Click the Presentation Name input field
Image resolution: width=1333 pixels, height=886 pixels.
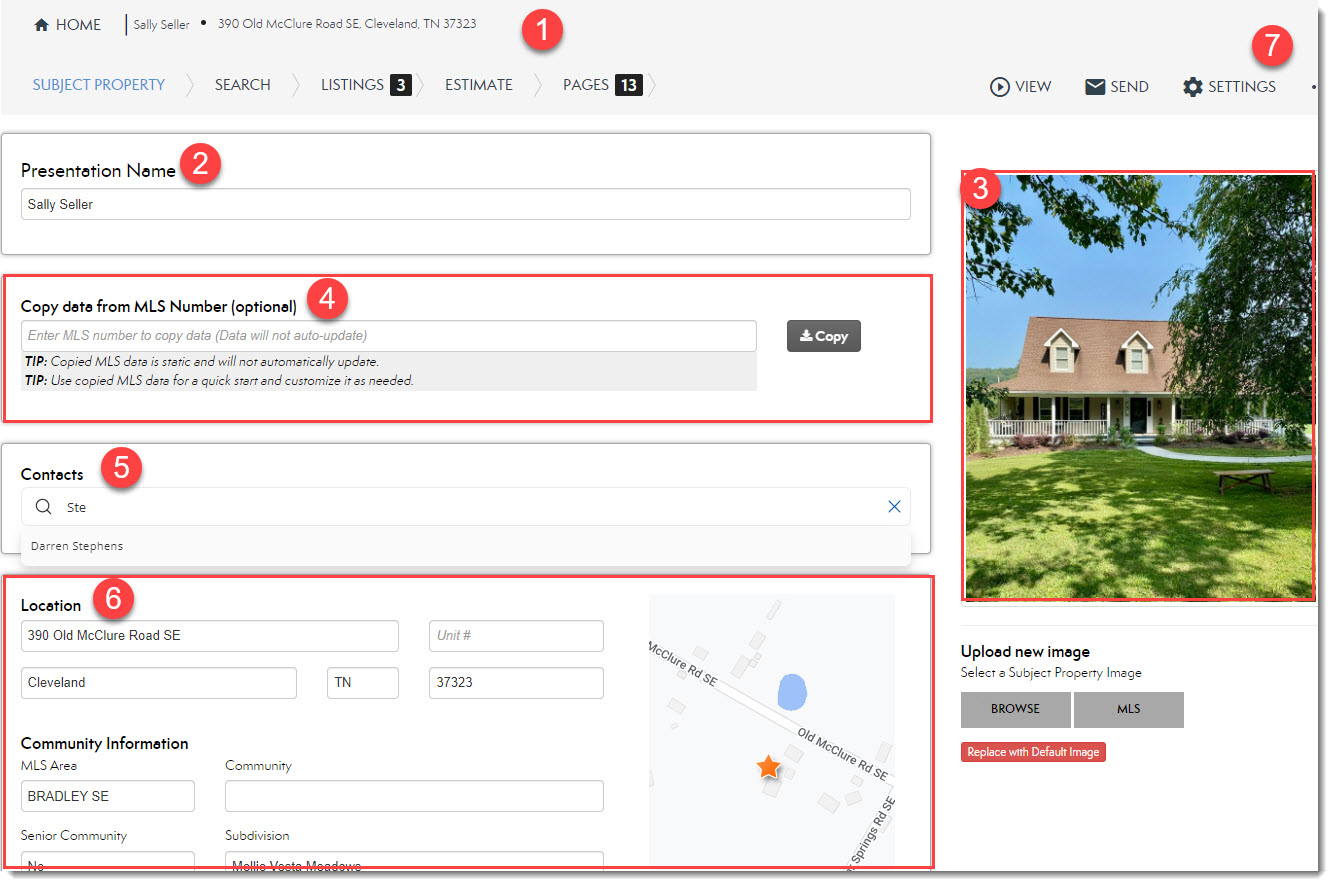466,203
